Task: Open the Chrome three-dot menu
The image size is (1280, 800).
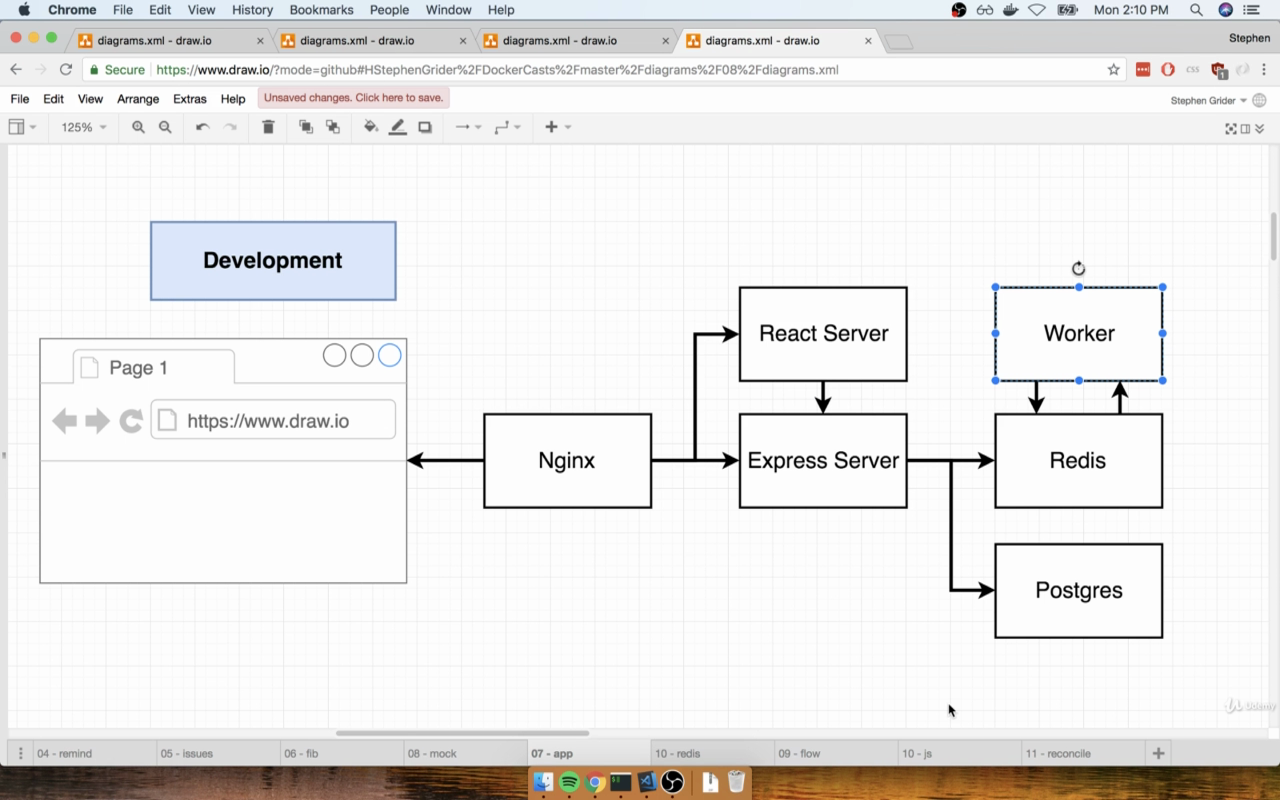Action: tap(1264, 70)
